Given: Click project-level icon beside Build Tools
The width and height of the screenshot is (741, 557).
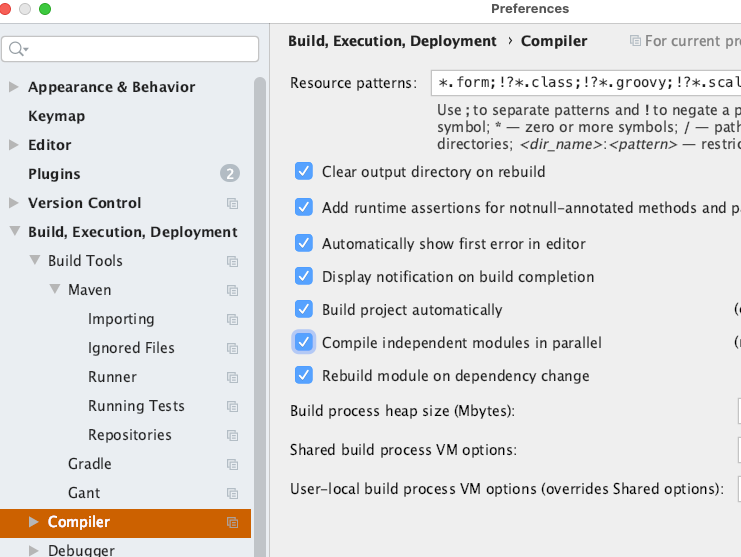Looking at the screenshot, I should [232, 261].
